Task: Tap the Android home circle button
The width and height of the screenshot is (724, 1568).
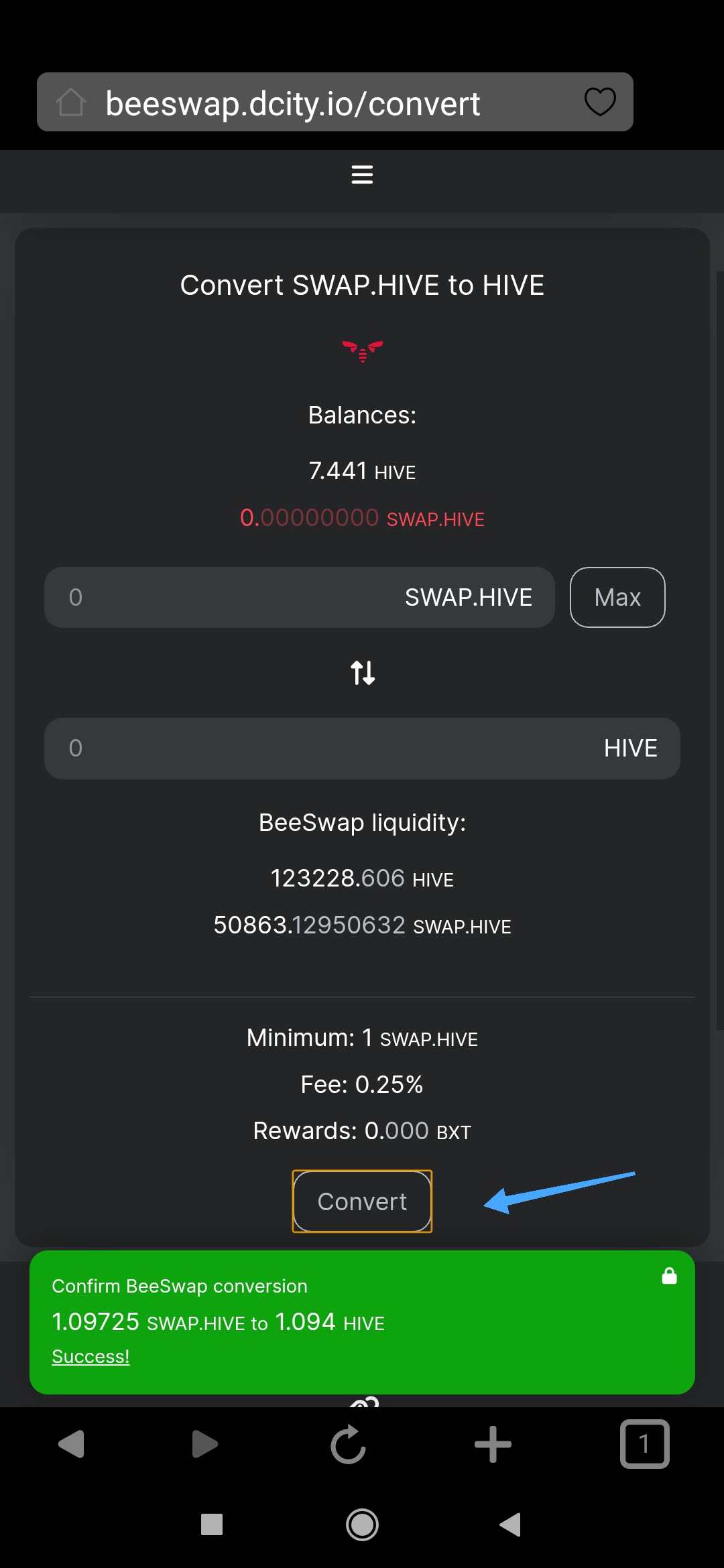Action: pyautogui.click(x=362, y=1524)
